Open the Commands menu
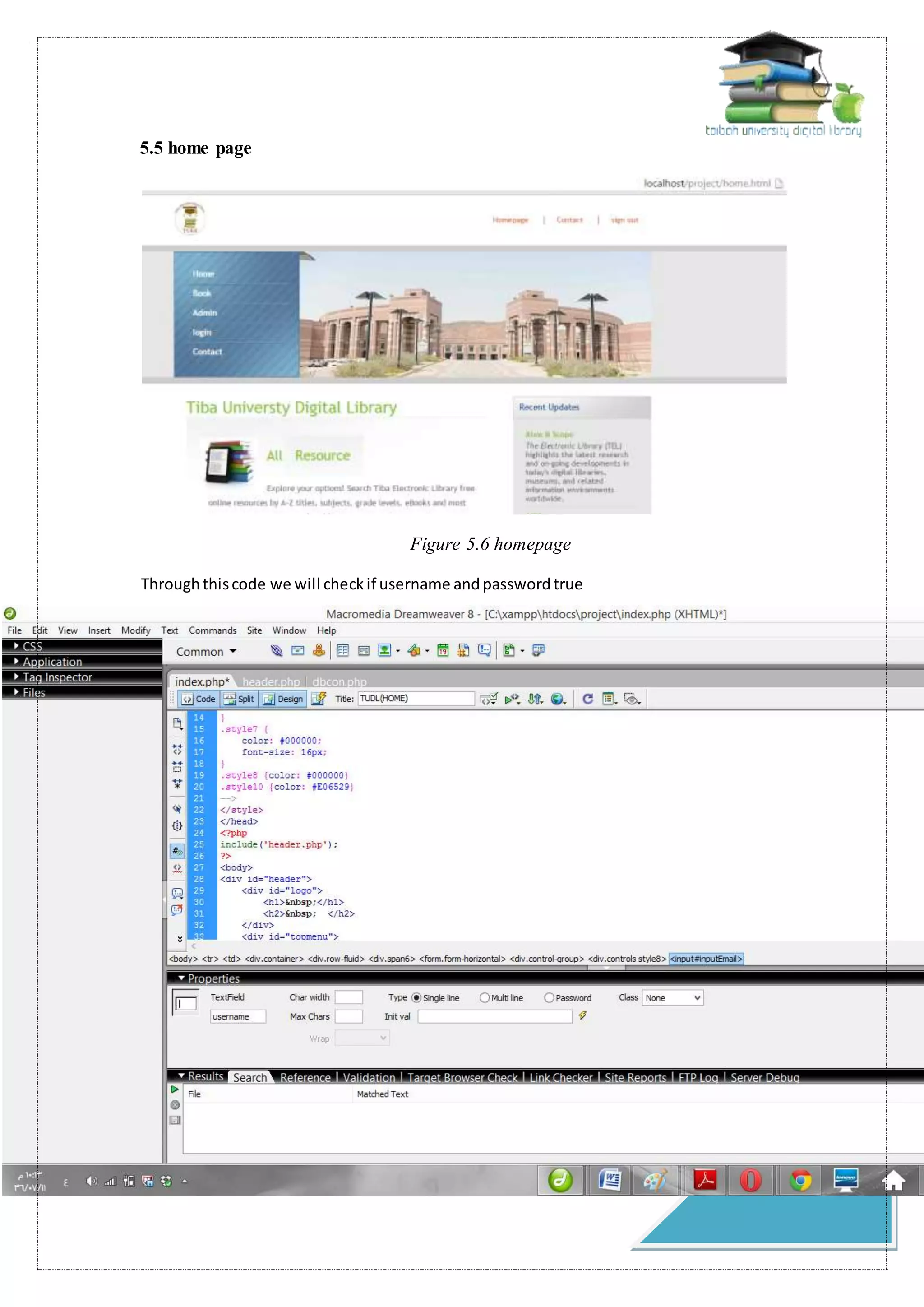The image size is (924, 1307). point(212,630)
